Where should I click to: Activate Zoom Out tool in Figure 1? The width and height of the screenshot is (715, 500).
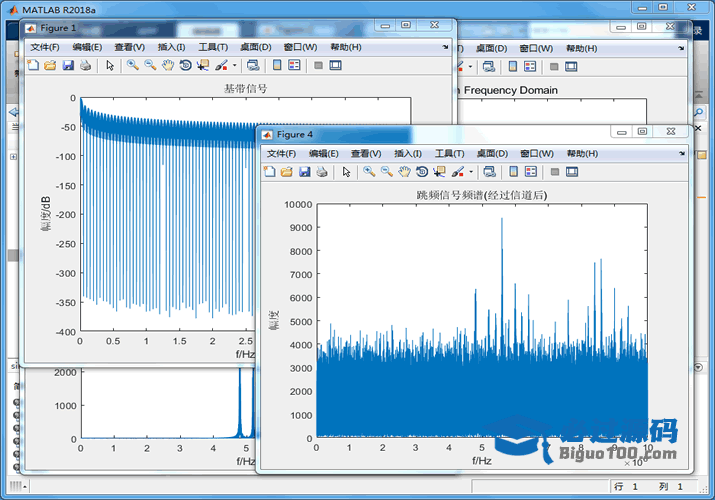click(x=150, y=65)
